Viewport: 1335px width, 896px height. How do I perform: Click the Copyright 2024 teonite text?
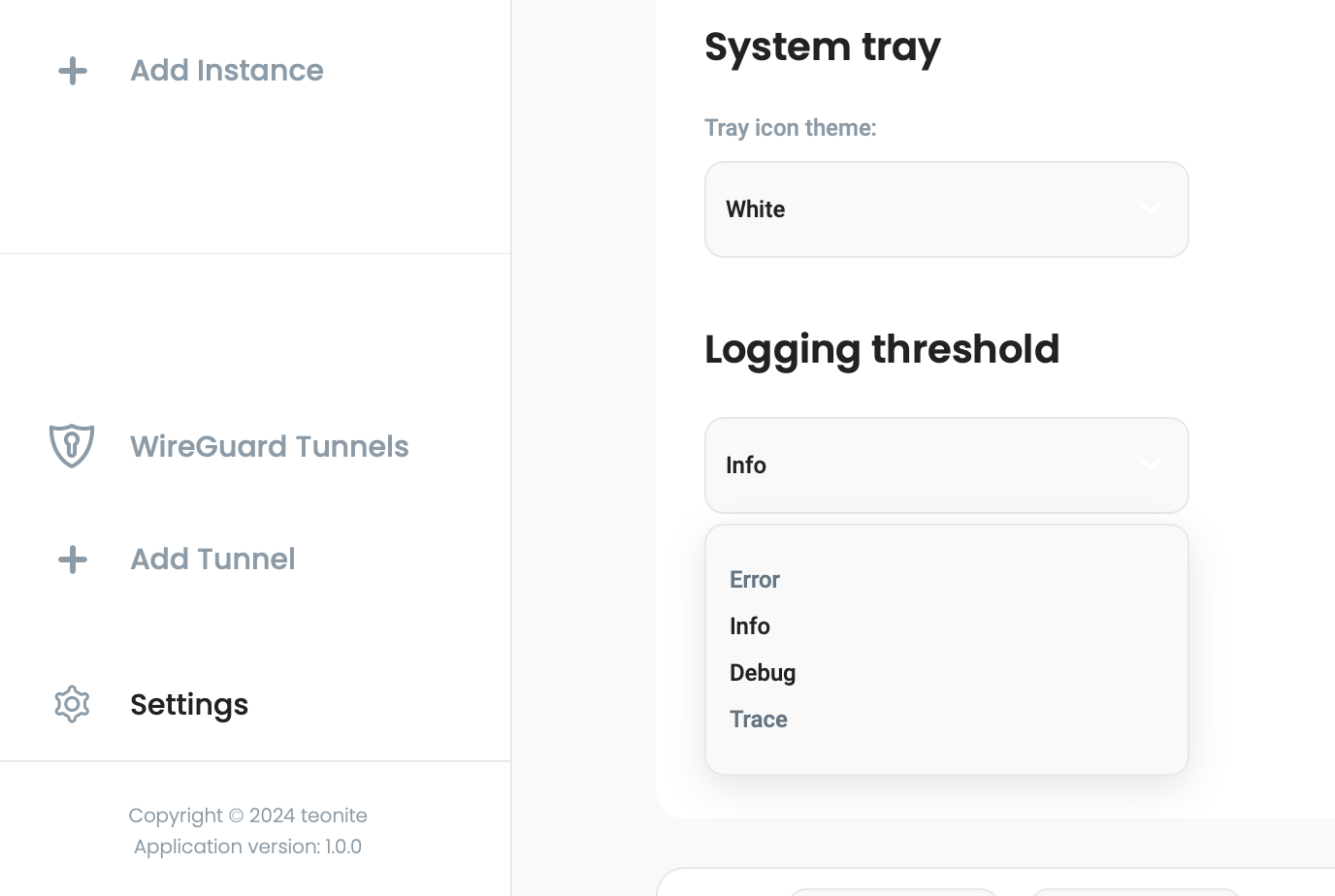[247, 816]
